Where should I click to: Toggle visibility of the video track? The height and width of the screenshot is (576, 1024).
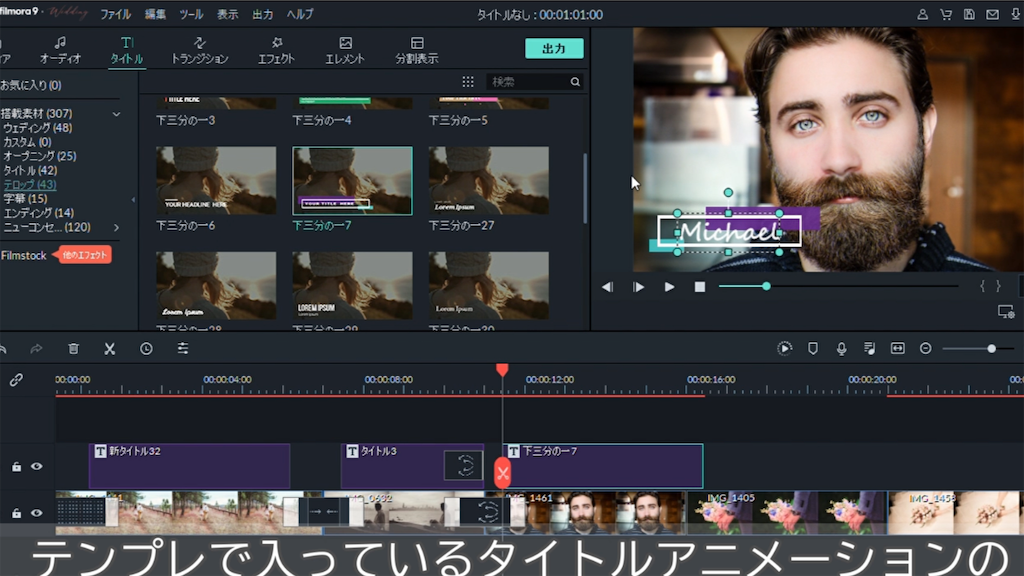37,513
